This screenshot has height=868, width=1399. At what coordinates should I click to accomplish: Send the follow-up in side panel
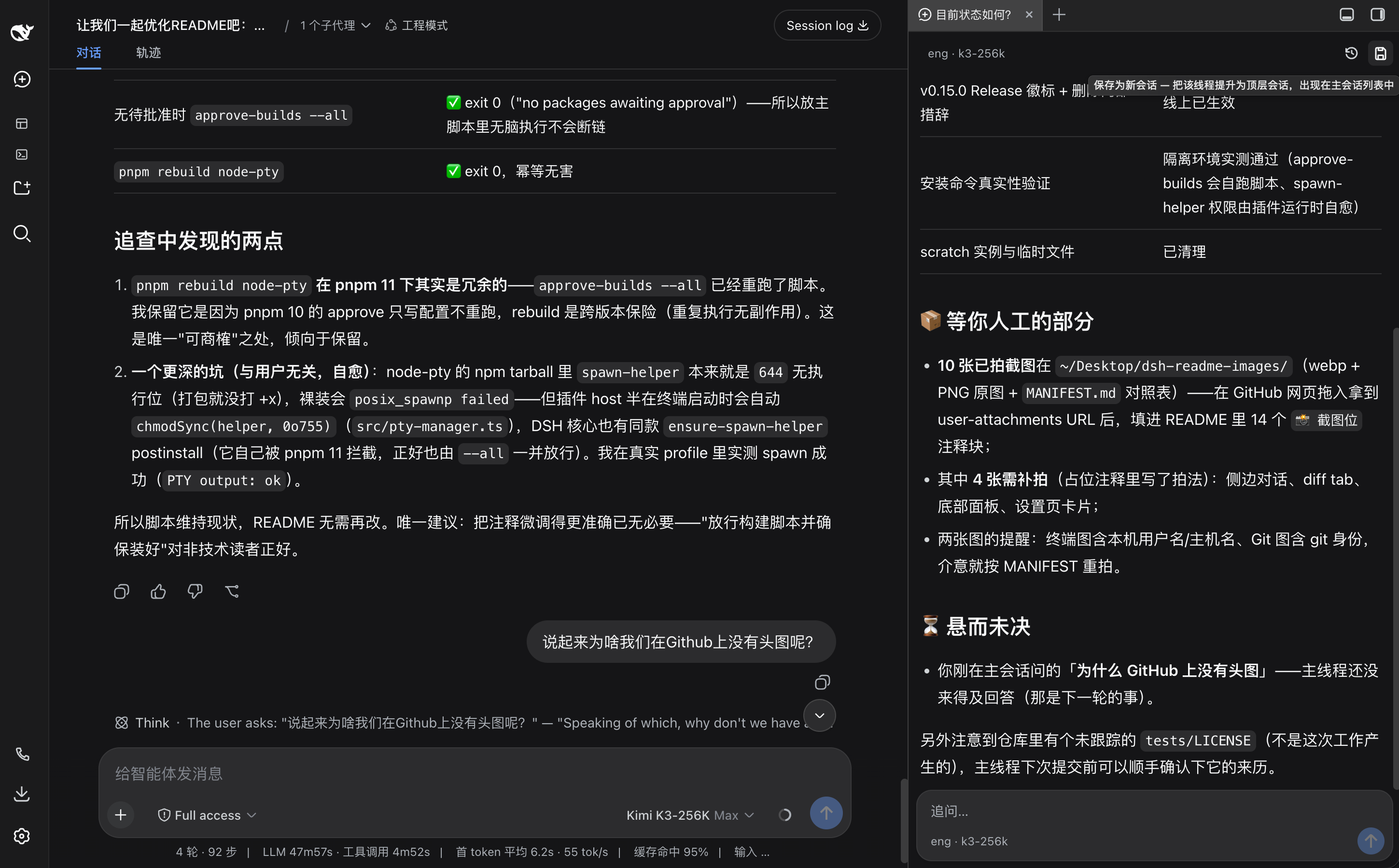coord(1371,840)
